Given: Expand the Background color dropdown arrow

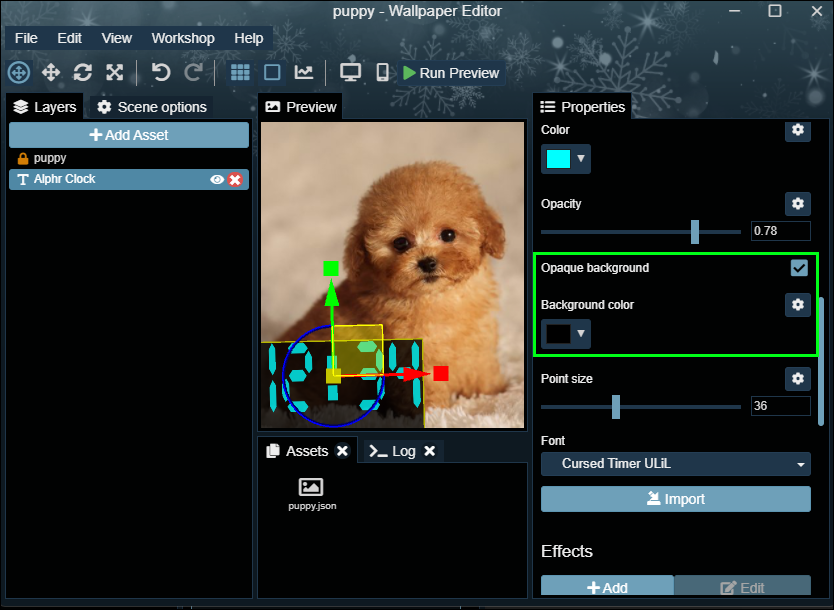Looking at the screenshot, I should 581,333.
